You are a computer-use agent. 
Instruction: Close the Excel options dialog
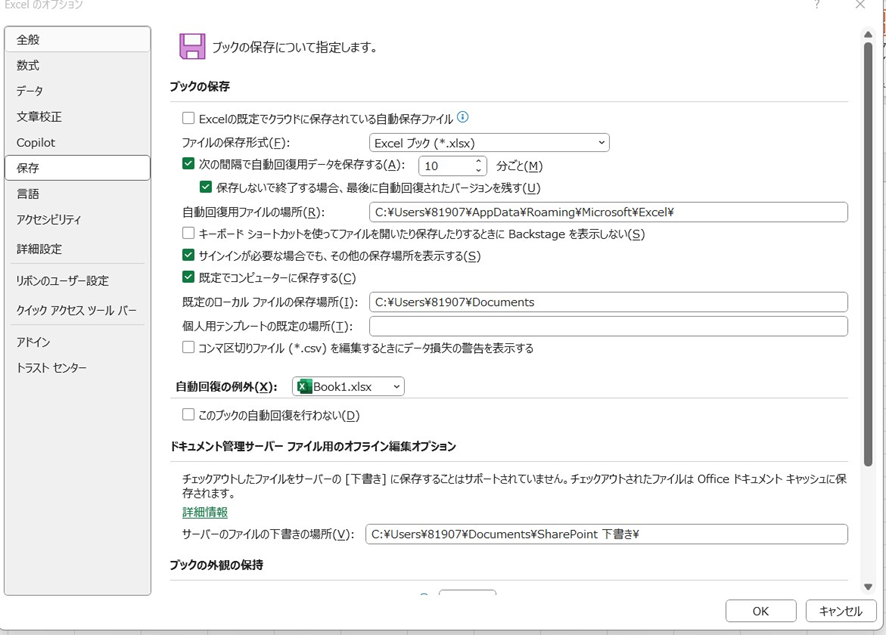click(x=860, y=5)
